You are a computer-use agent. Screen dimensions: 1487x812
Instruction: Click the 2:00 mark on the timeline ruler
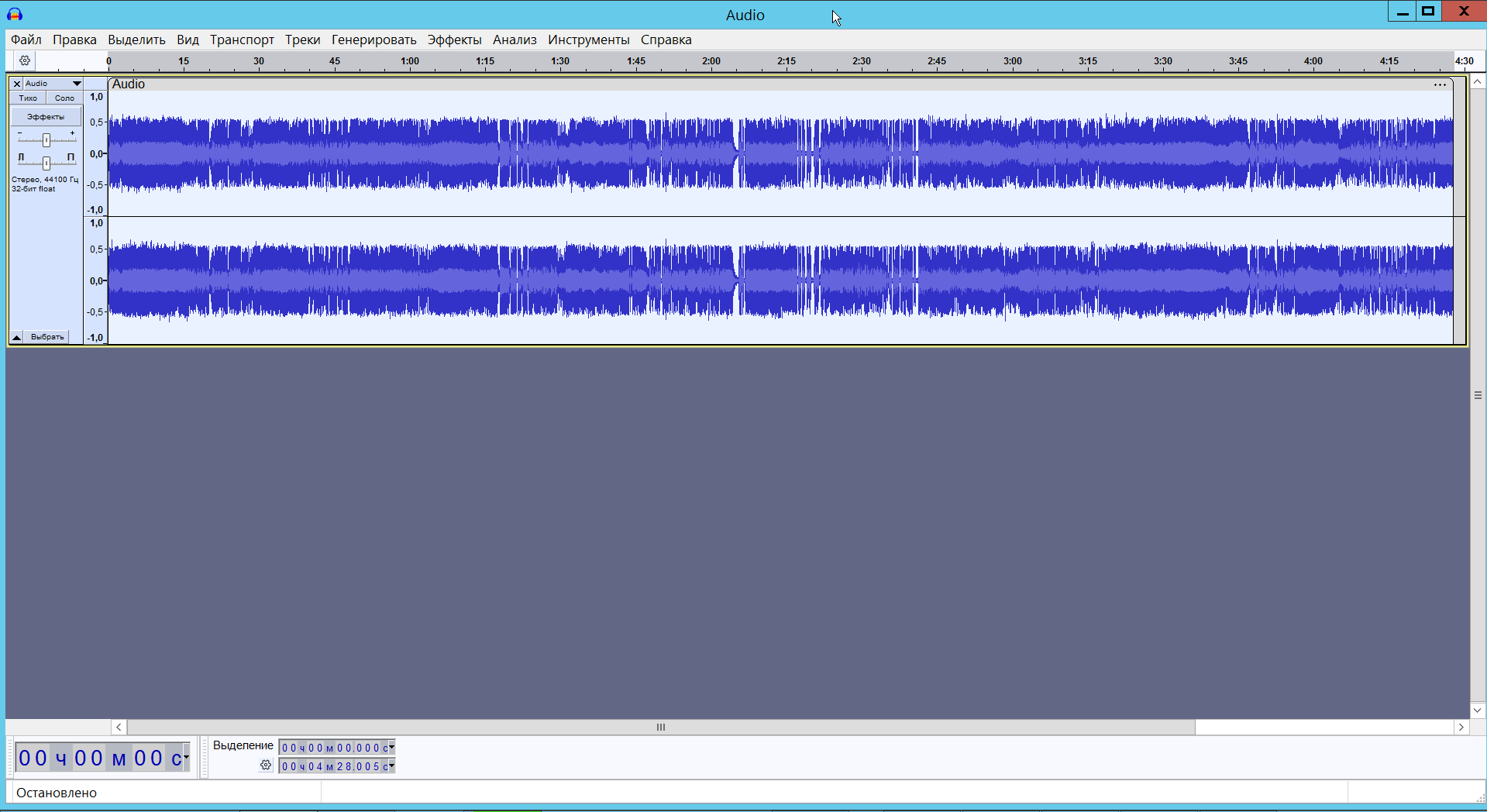tap(711, 62)
